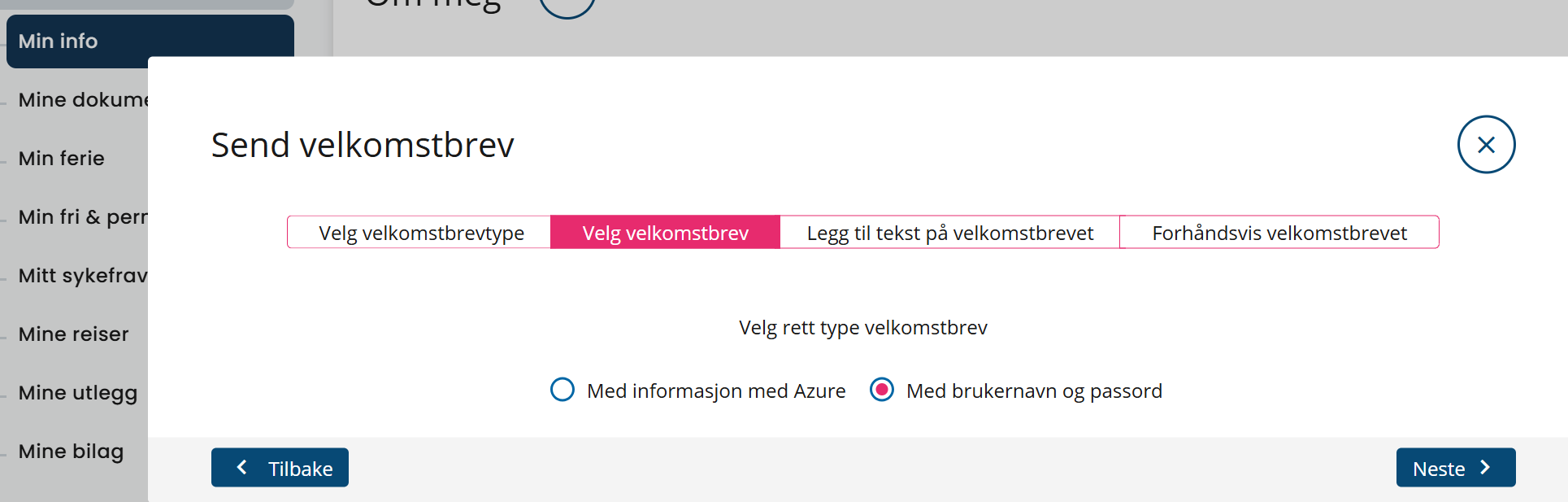Select Med informasjon med Azure radio
The height and width of the screenshot is (502, 1568).
pyautogui.click(x=562, y=390)
